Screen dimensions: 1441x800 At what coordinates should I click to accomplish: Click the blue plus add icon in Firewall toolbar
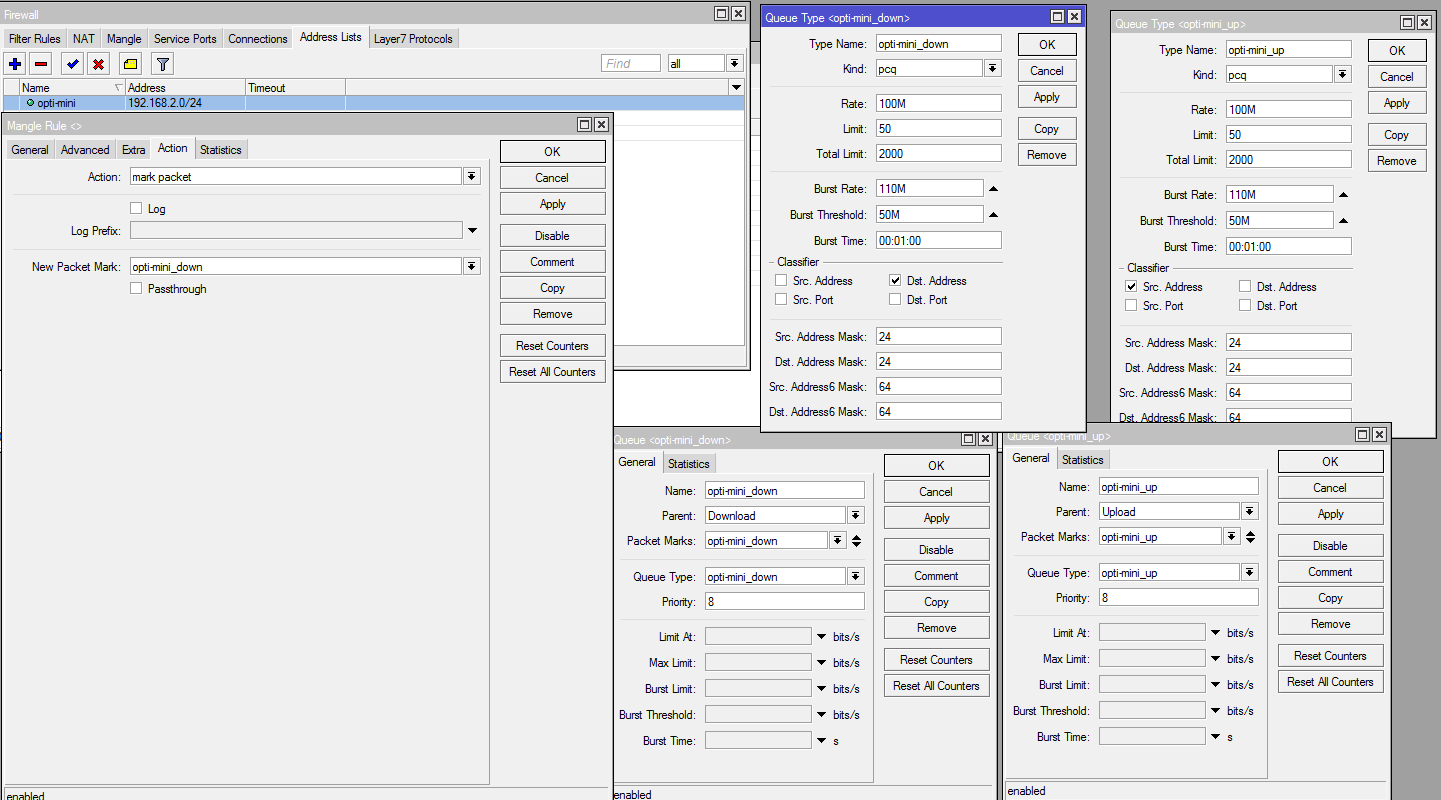15,64
